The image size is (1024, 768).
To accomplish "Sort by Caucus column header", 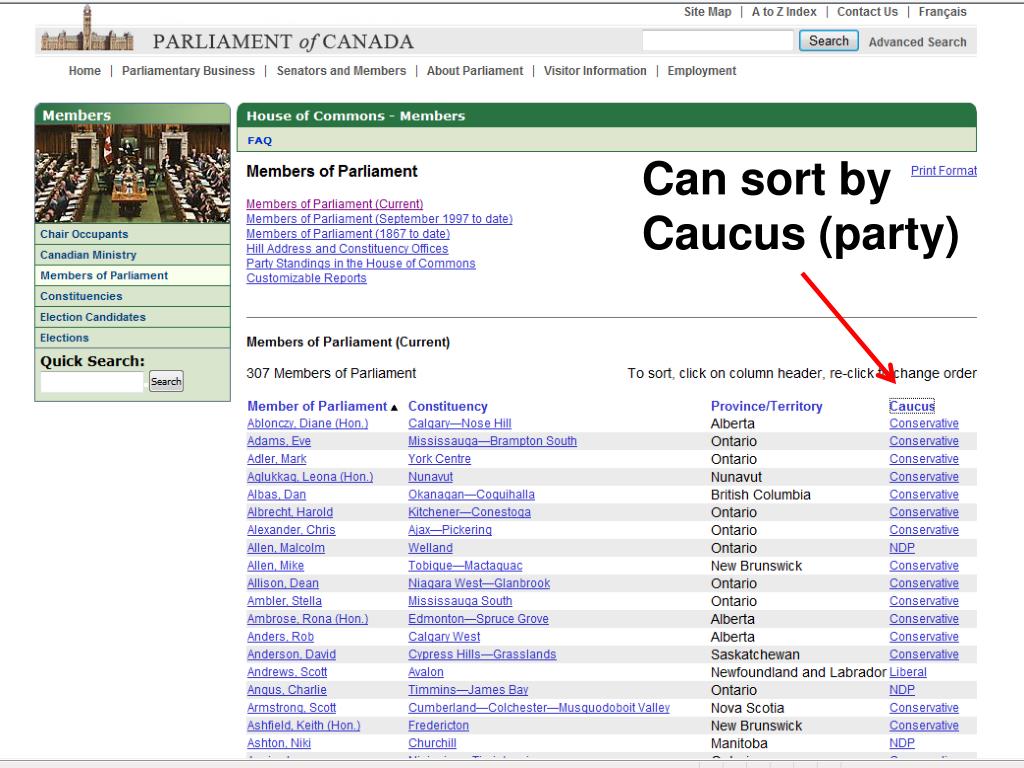I will 912,406.
